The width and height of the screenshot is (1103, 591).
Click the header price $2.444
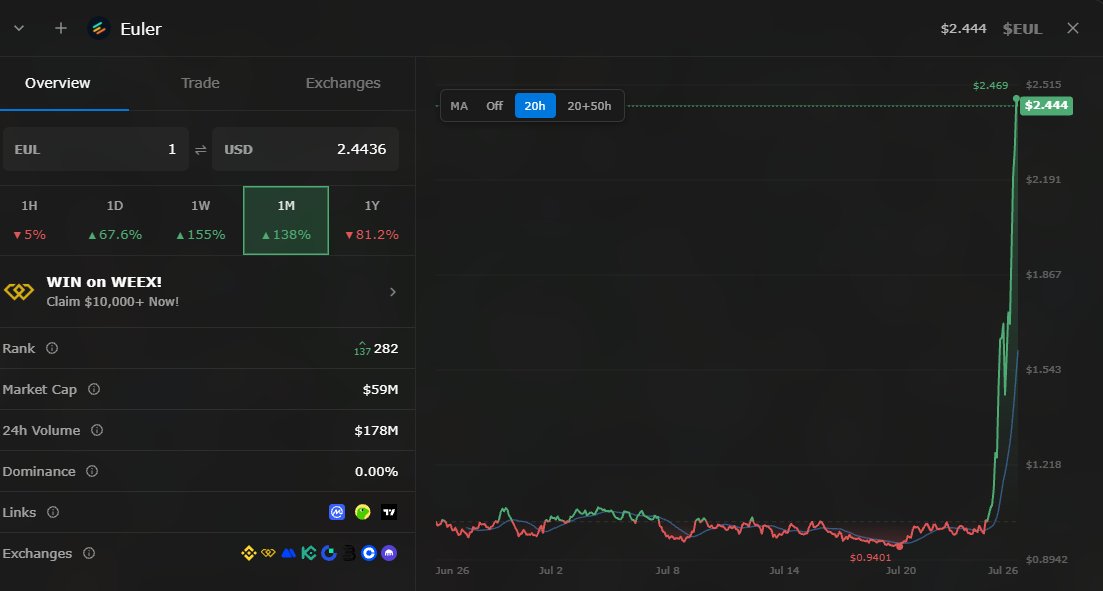(x=964, y=29)
